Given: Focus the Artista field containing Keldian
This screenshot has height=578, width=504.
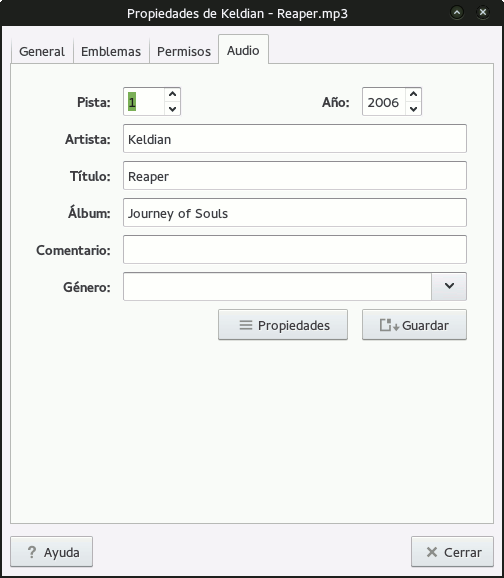Looking at the screenshot, I should coord(295,139).
